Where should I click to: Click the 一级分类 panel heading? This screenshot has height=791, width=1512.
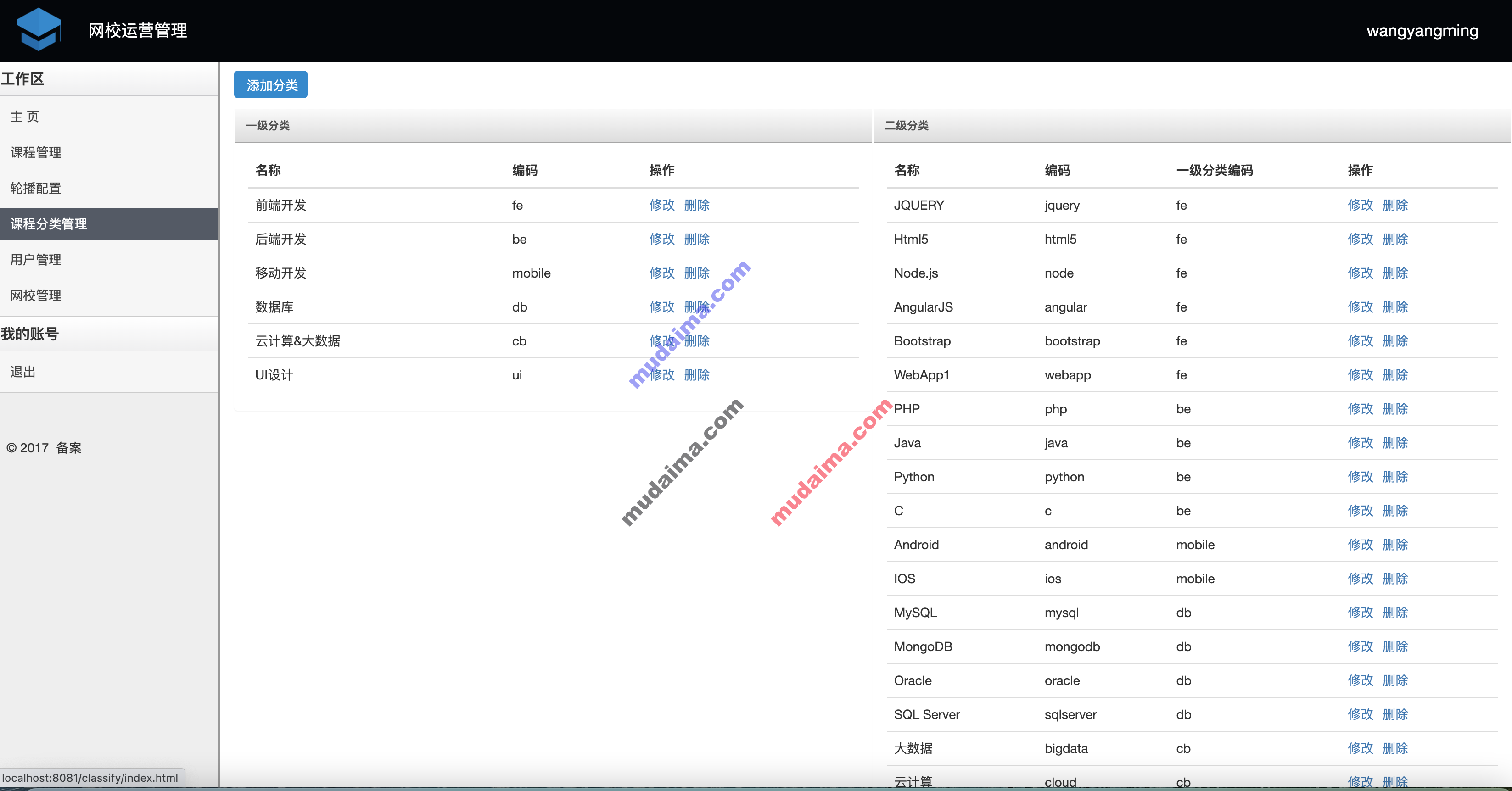coord(268,126)
